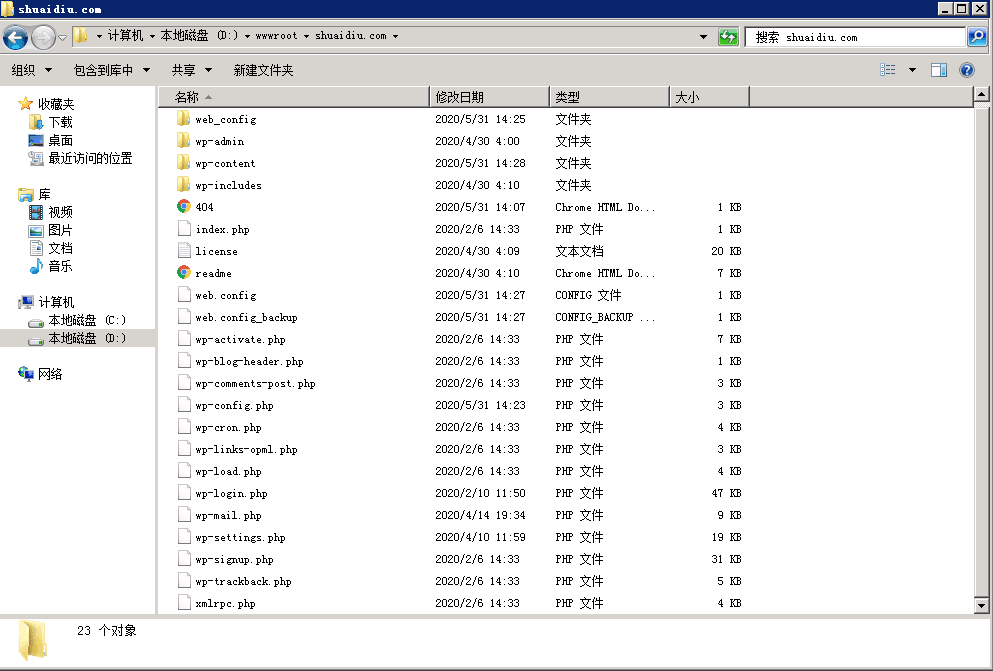Select the 库 libraries node
This screenshot has height=671, width=993.
coord(35,194)
